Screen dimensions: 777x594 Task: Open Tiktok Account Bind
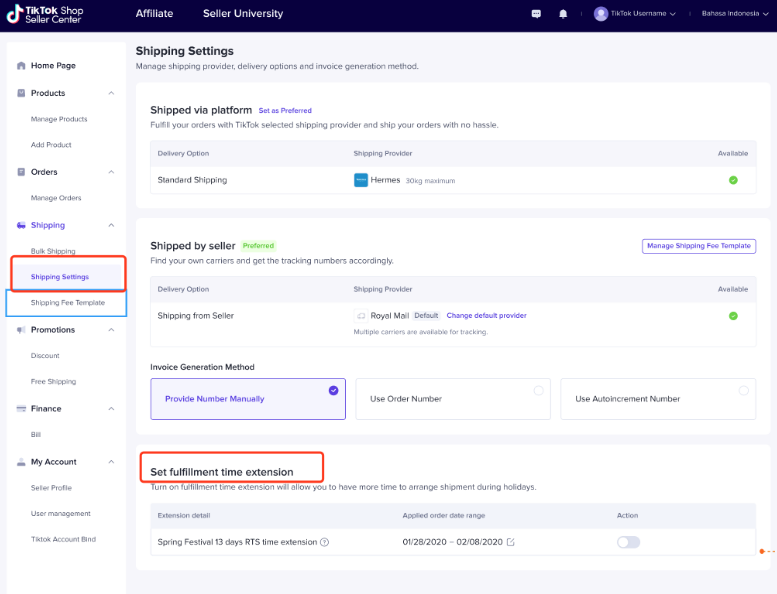pos(63,540)
